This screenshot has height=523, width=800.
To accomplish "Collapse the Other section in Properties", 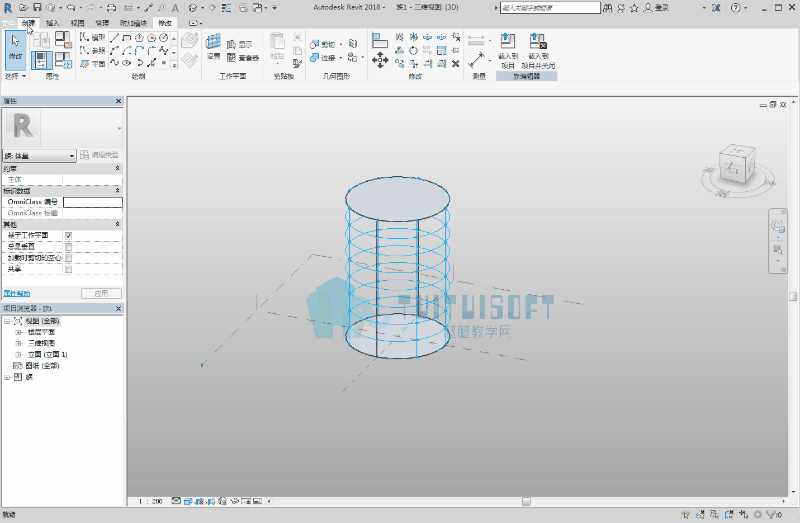I will click(117, 224).
